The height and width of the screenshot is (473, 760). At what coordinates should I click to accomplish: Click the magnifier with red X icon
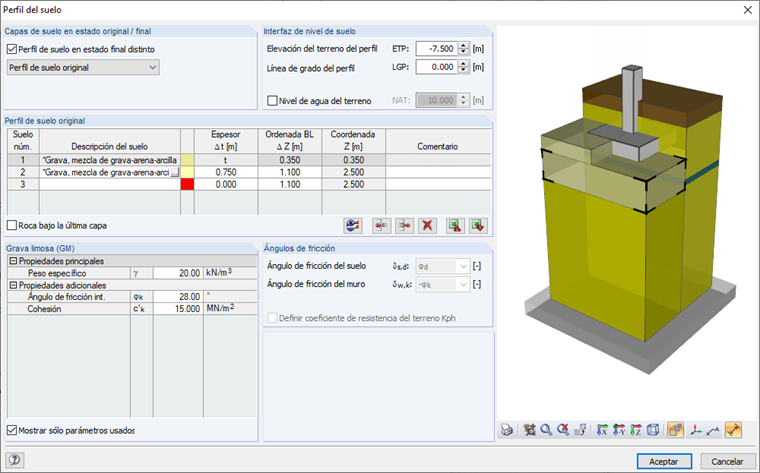[563, 430]
